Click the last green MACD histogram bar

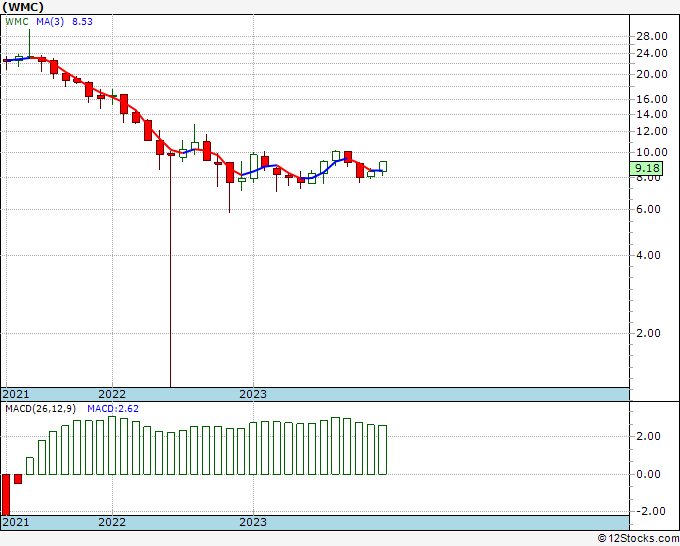click(x=382, y=450)
